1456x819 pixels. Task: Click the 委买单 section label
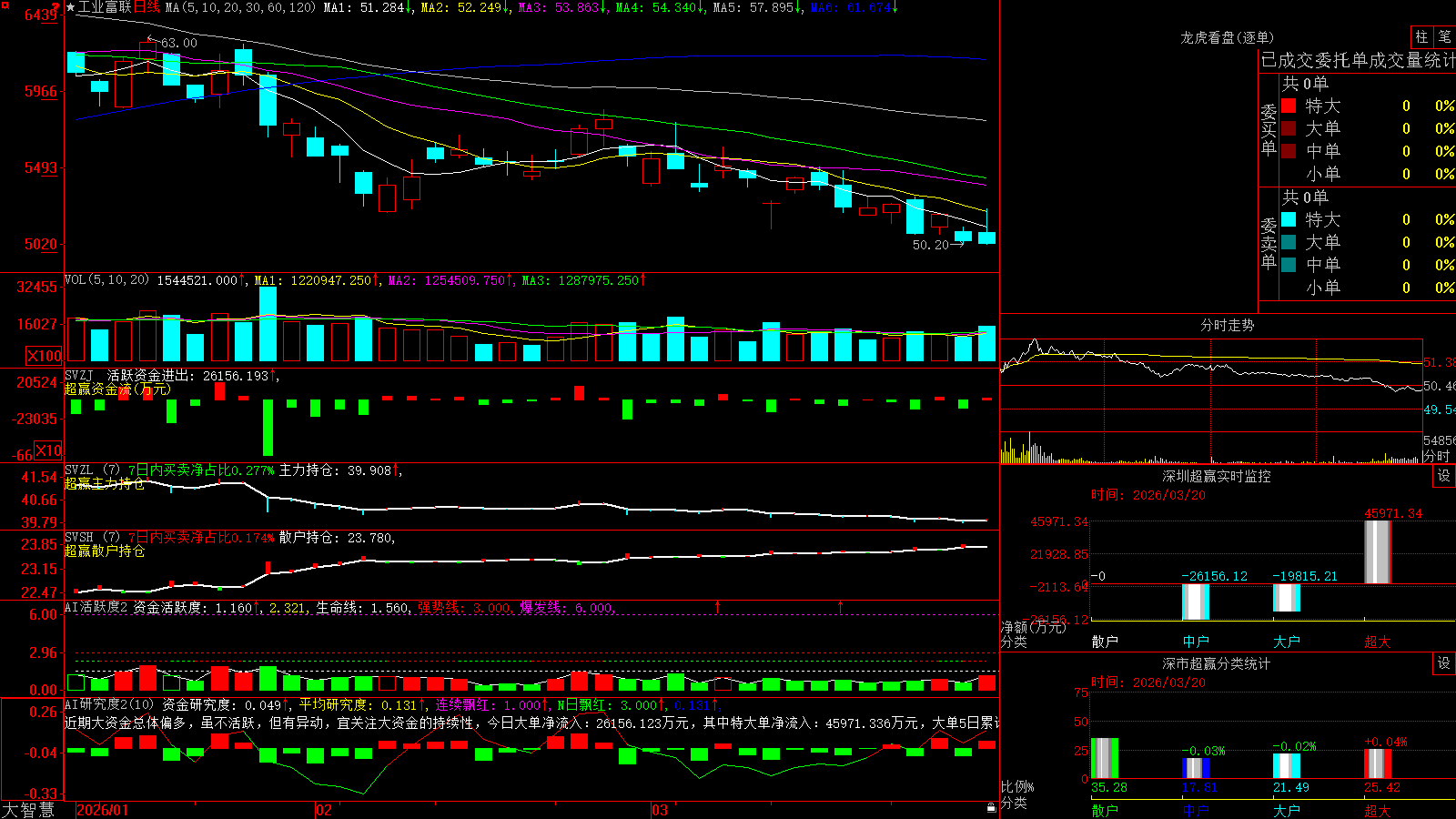(1269, 130)
